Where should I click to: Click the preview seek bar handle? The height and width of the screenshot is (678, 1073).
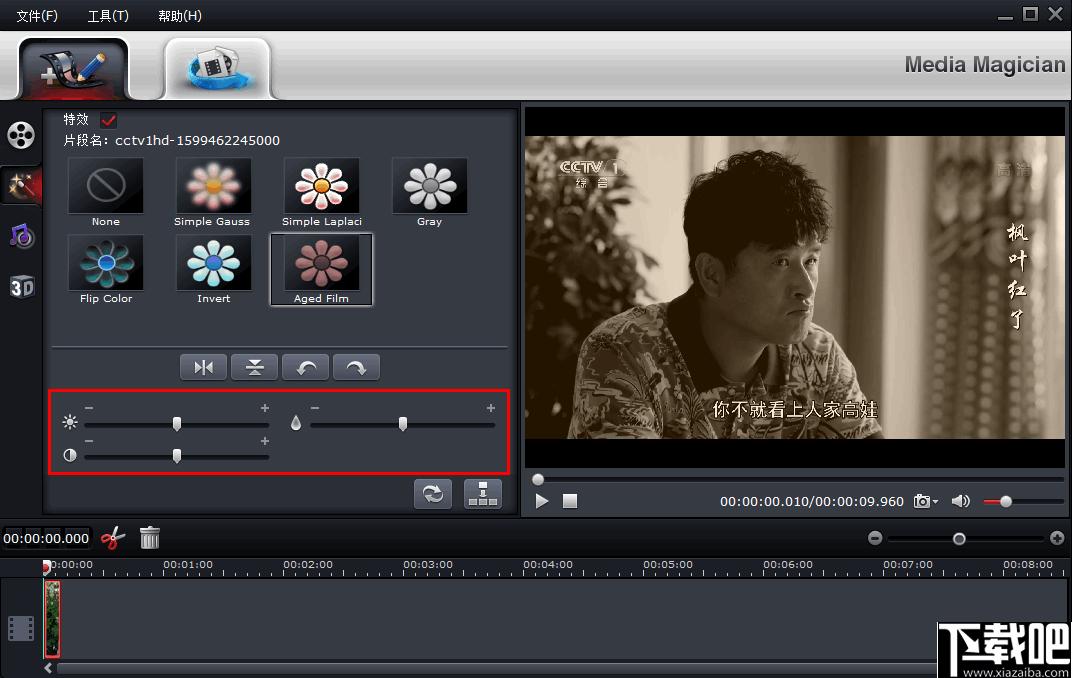538,480
